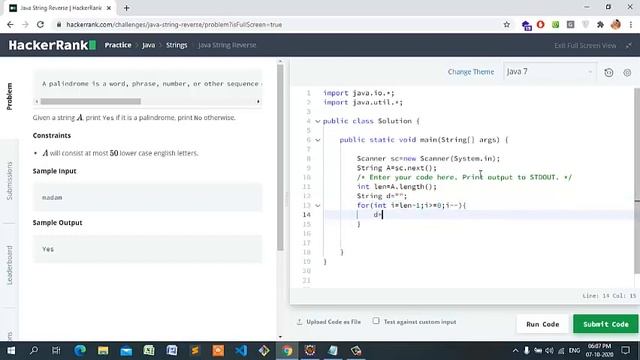Go back to the previous page
This screenshot has width=640, height=360.
pyautogui.click(x=10, y=24)
